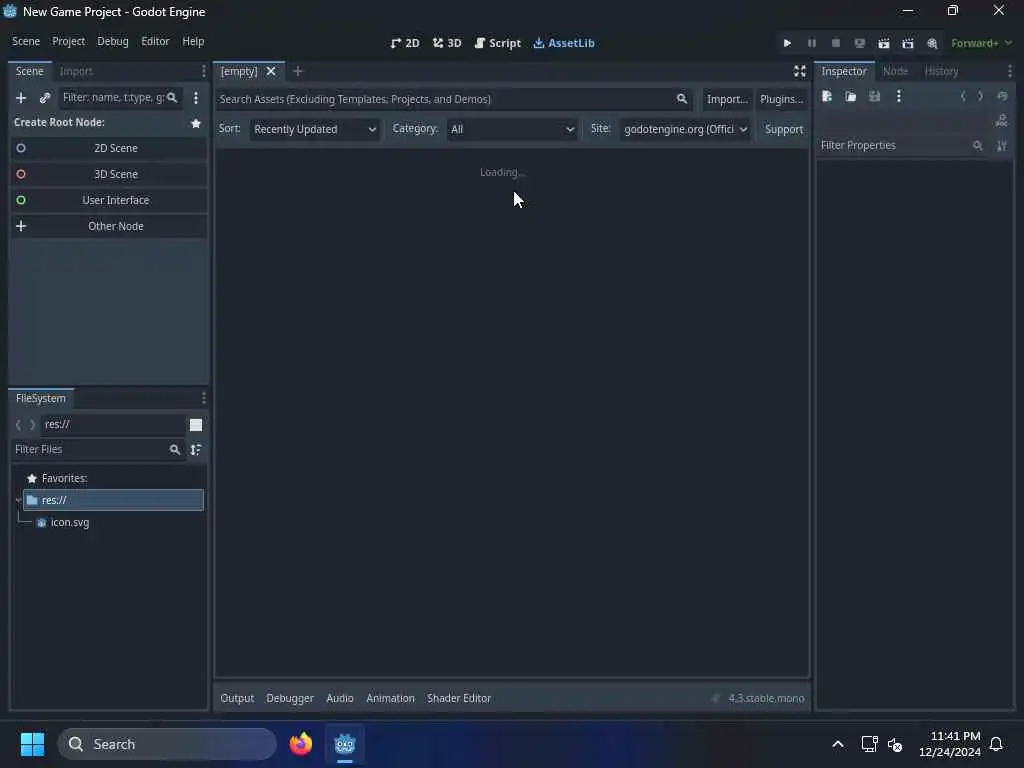Collapse the res:// folder tree
This screenshot has width=1024, height=768.
click(18, 500)
